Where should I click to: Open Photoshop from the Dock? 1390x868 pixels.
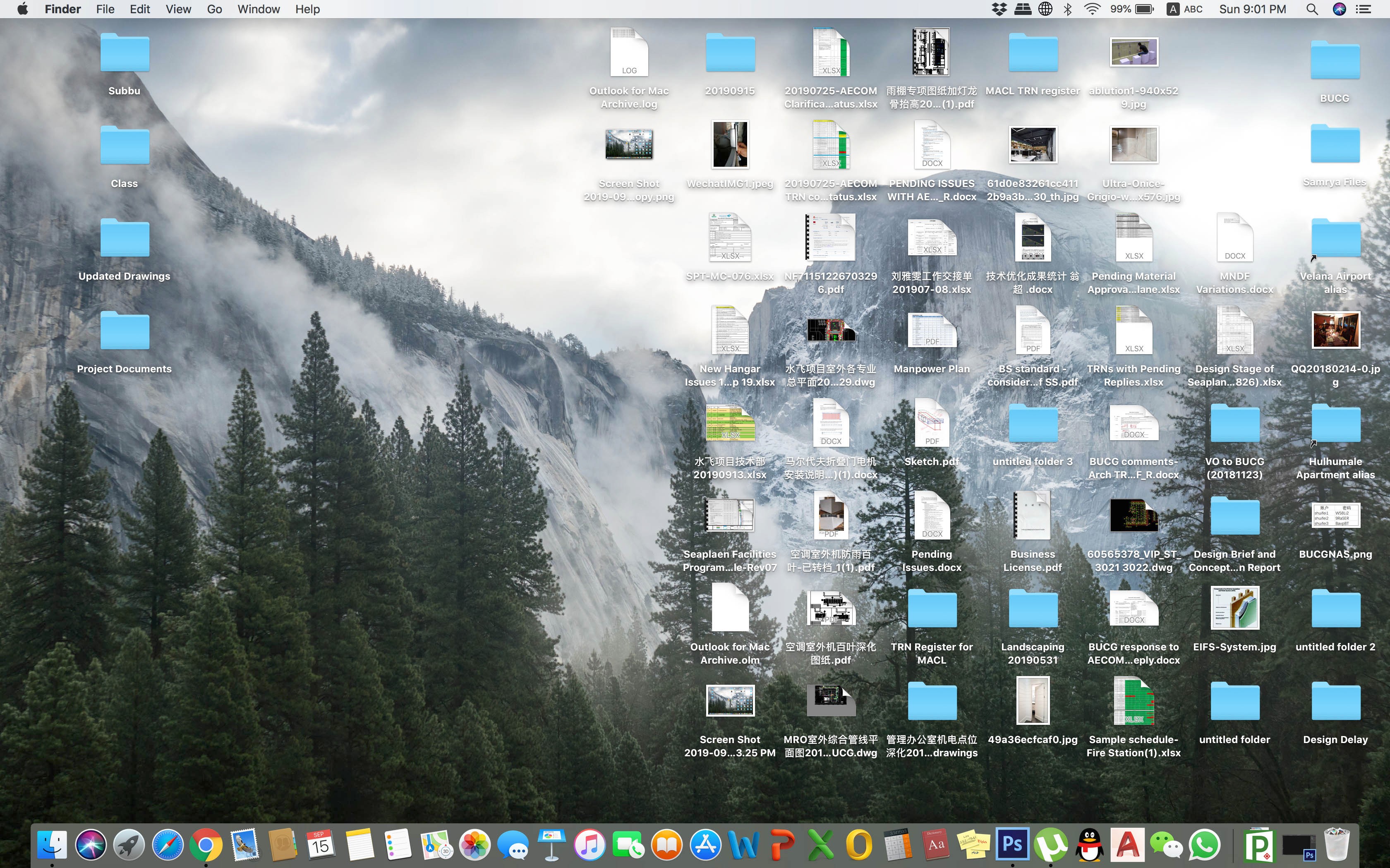pyautogui.click(x=1012, y=844)
